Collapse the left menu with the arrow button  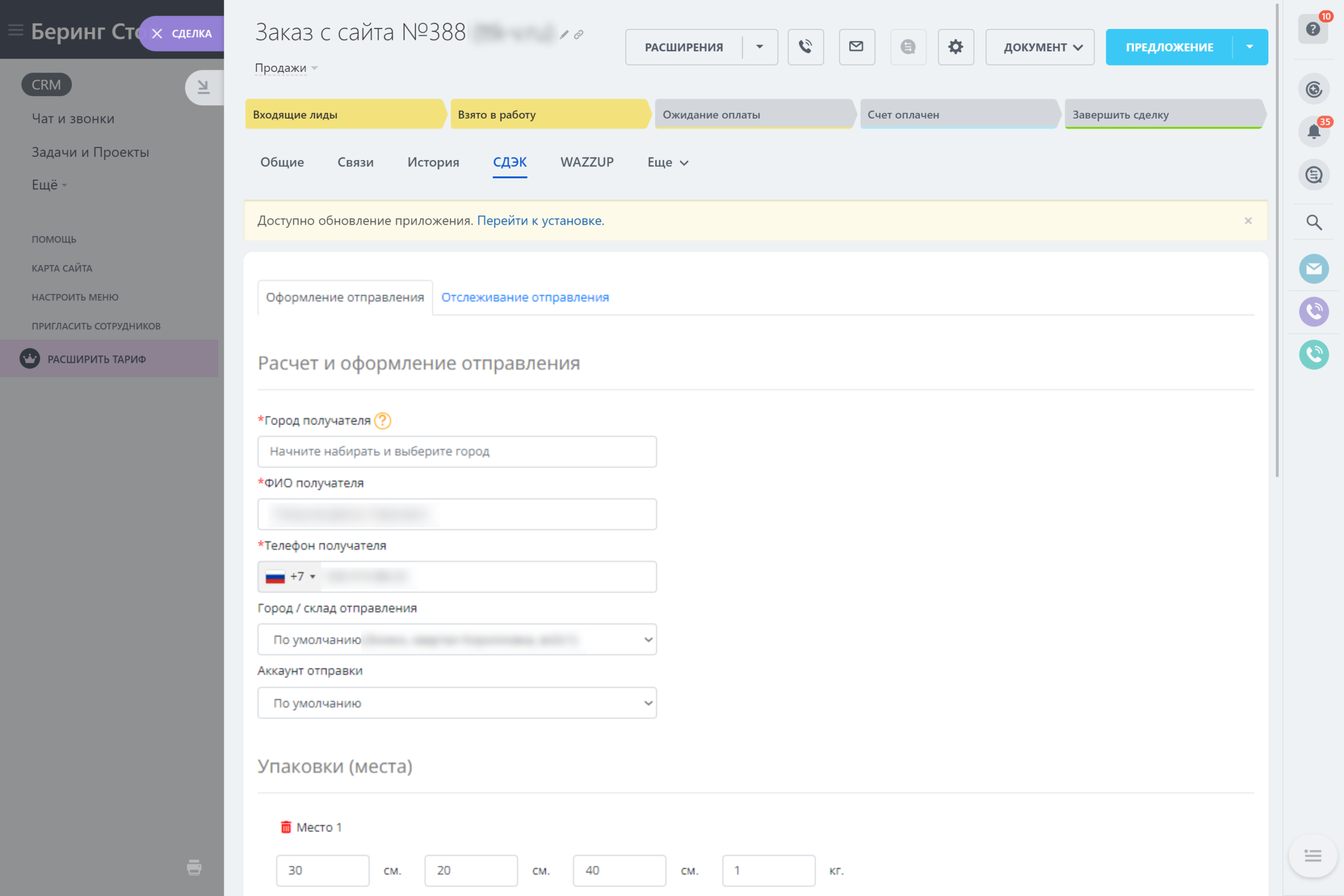(x=204, y=88)
